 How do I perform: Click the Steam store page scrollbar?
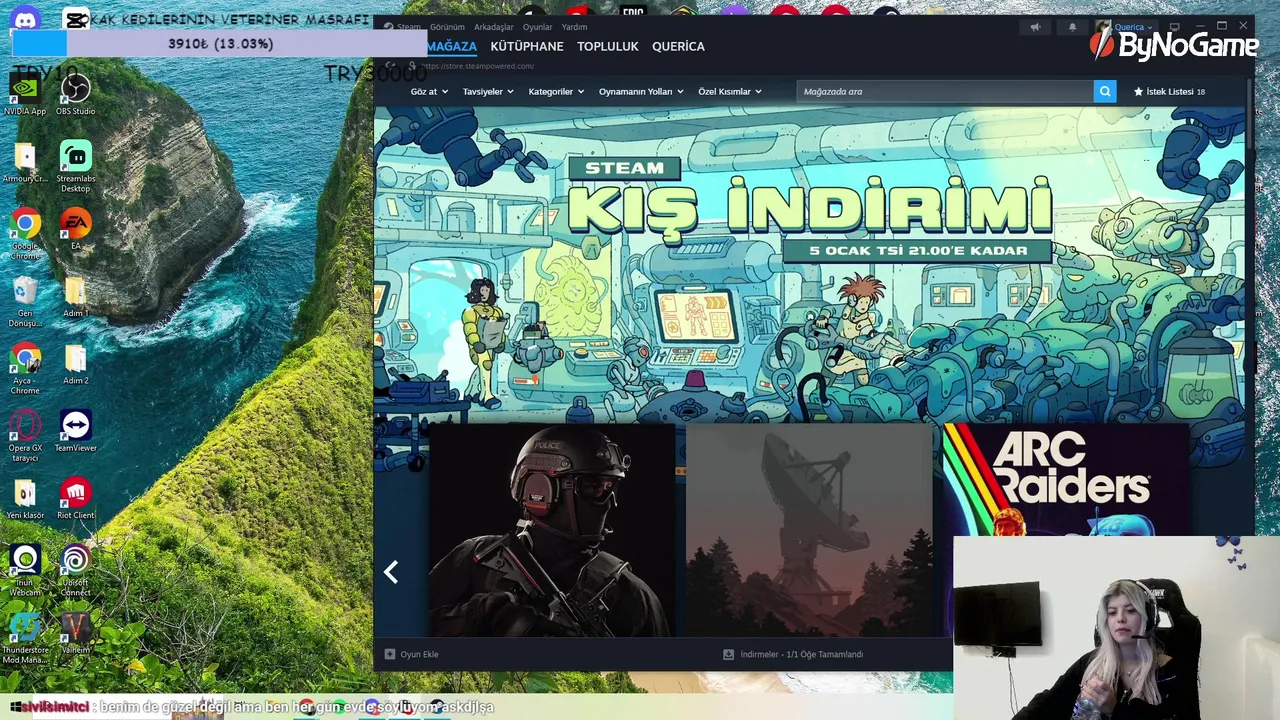[1250, 112]
